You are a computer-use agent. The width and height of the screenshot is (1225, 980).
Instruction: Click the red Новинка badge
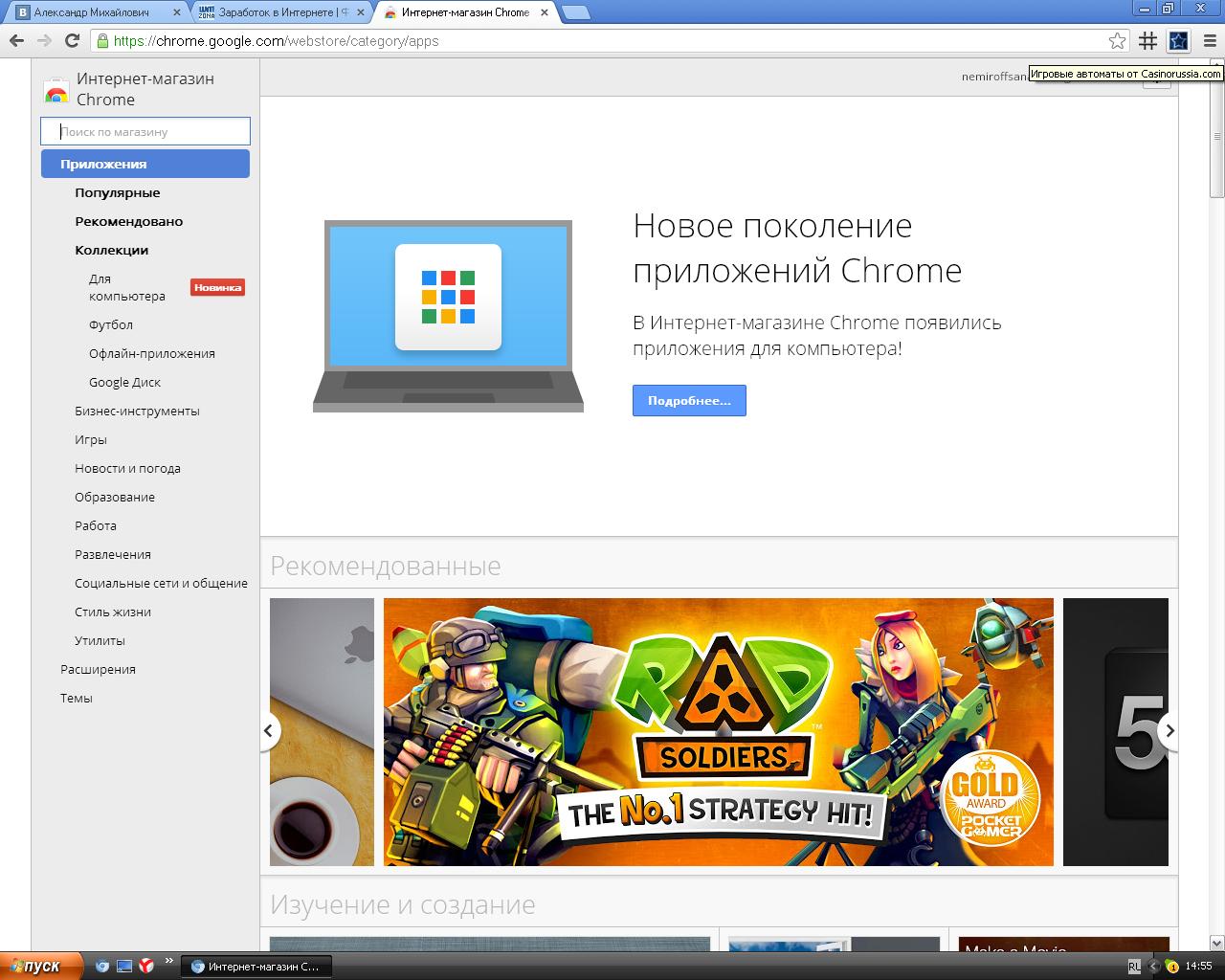217,287
